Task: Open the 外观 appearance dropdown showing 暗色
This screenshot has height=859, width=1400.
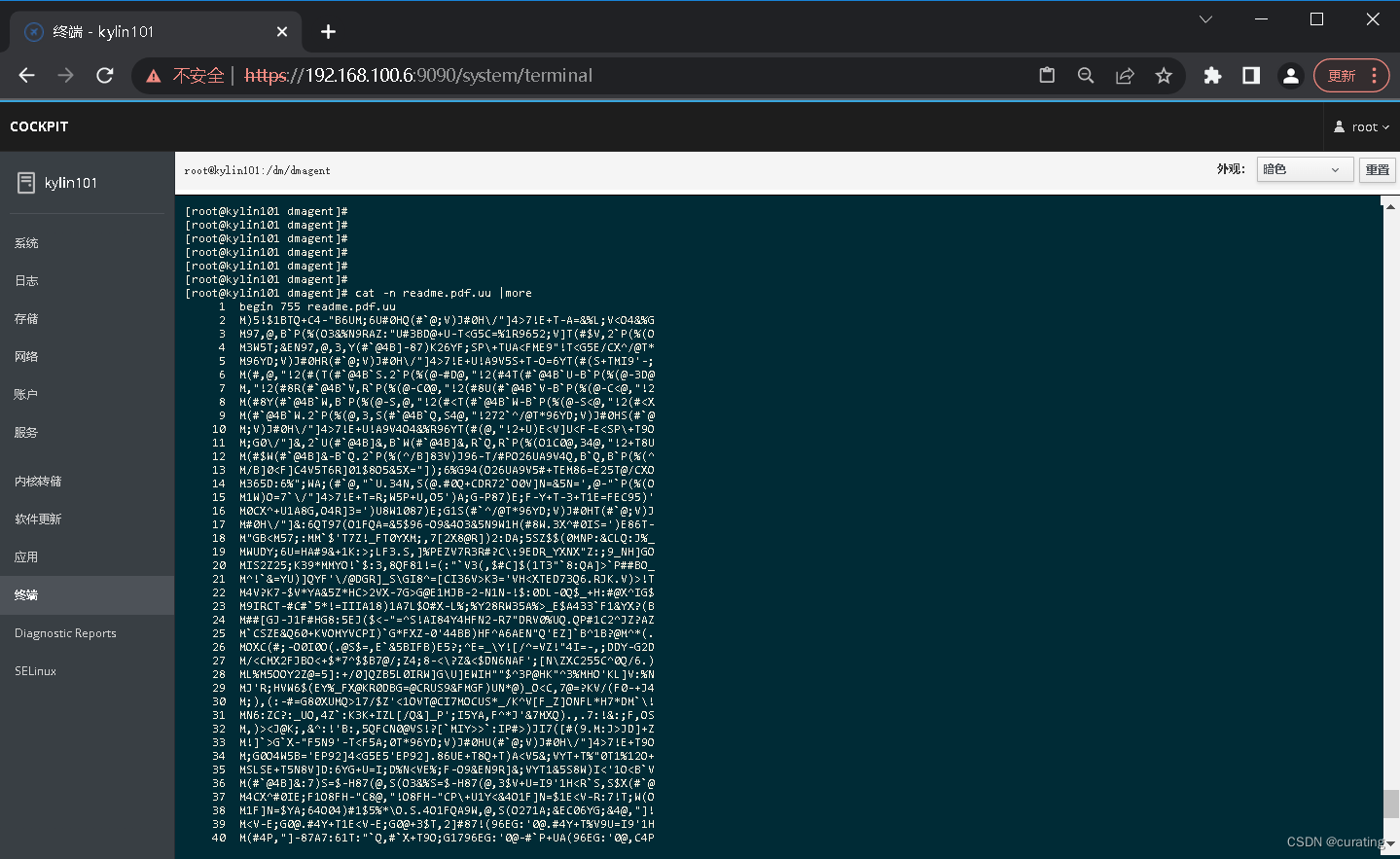Action: click(x=1304, y=168)
